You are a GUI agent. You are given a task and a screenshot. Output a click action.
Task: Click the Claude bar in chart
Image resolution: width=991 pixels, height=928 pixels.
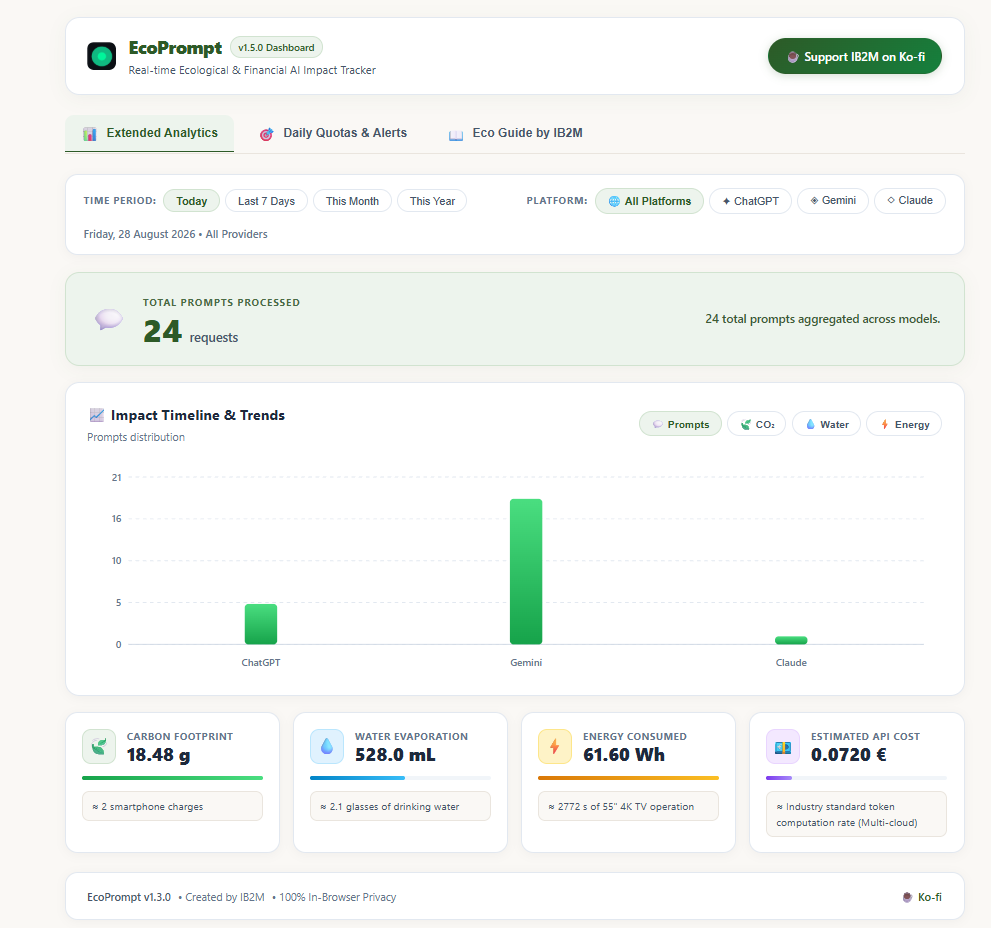click(791, 640)
